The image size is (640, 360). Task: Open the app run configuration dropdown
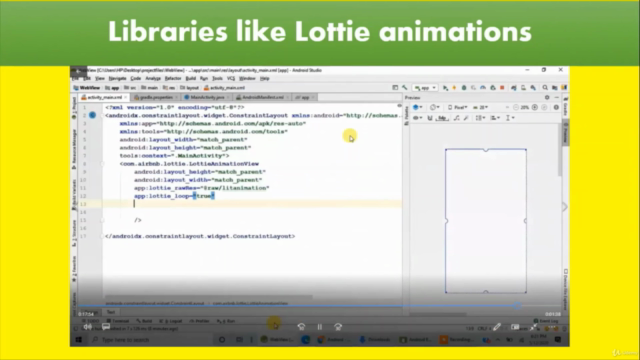pos(425,88)
